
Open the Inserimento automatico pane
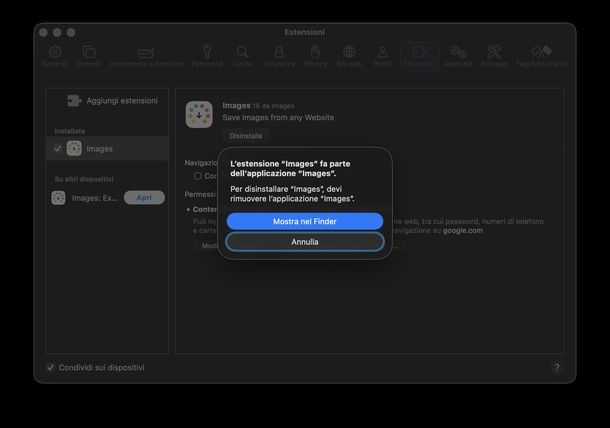click(x=147, y=56)
